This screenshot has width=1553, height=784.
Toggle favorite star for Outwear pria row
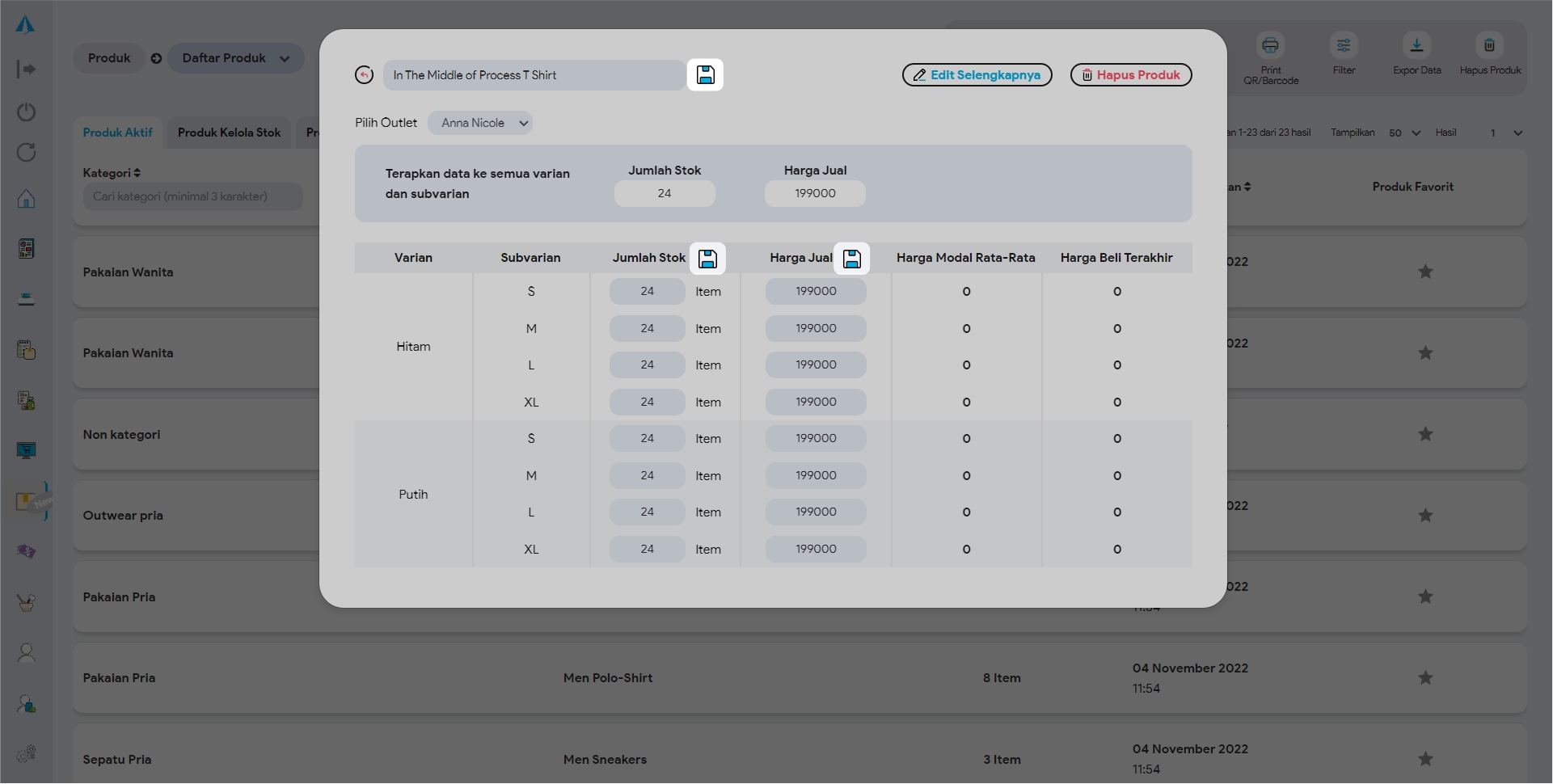pyautogui.click(x=1425, y=516)
